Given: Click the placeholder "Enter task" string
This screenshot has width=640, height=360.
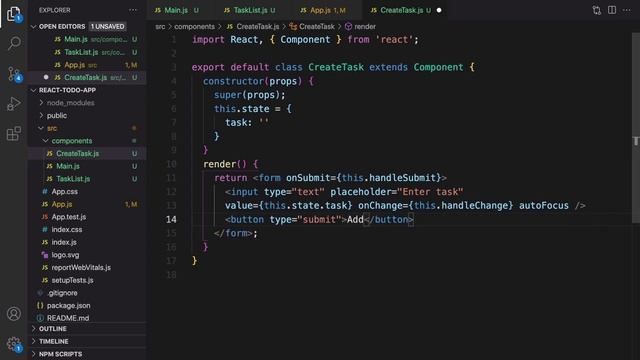Looking at the screenshot, I should [x=431, y=192].
